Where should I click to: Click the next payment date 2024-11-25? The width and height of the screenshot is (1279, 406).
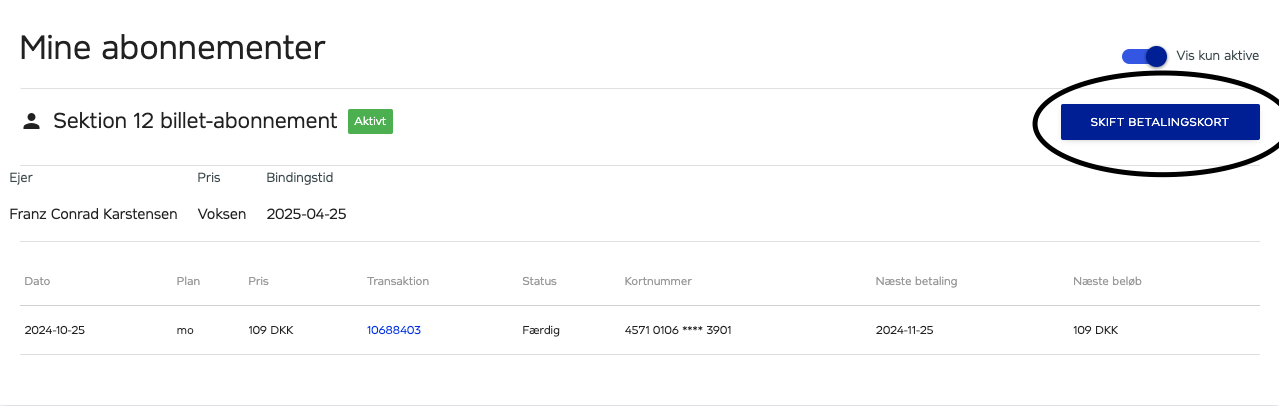(x=905, y=330)
